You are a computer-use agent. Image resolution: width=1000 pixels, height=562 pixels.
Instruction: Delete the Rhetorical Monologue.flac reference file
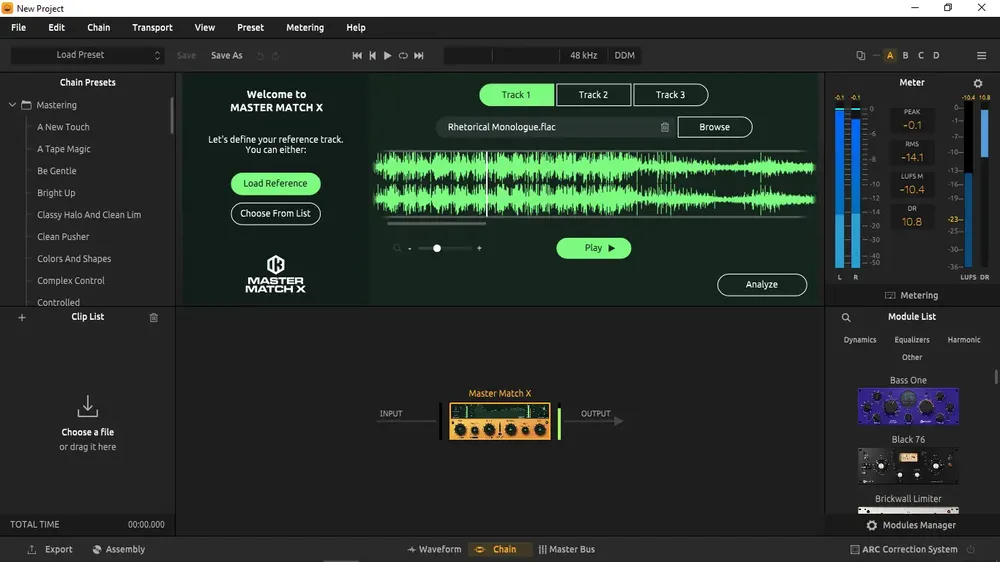click(665, 127)
